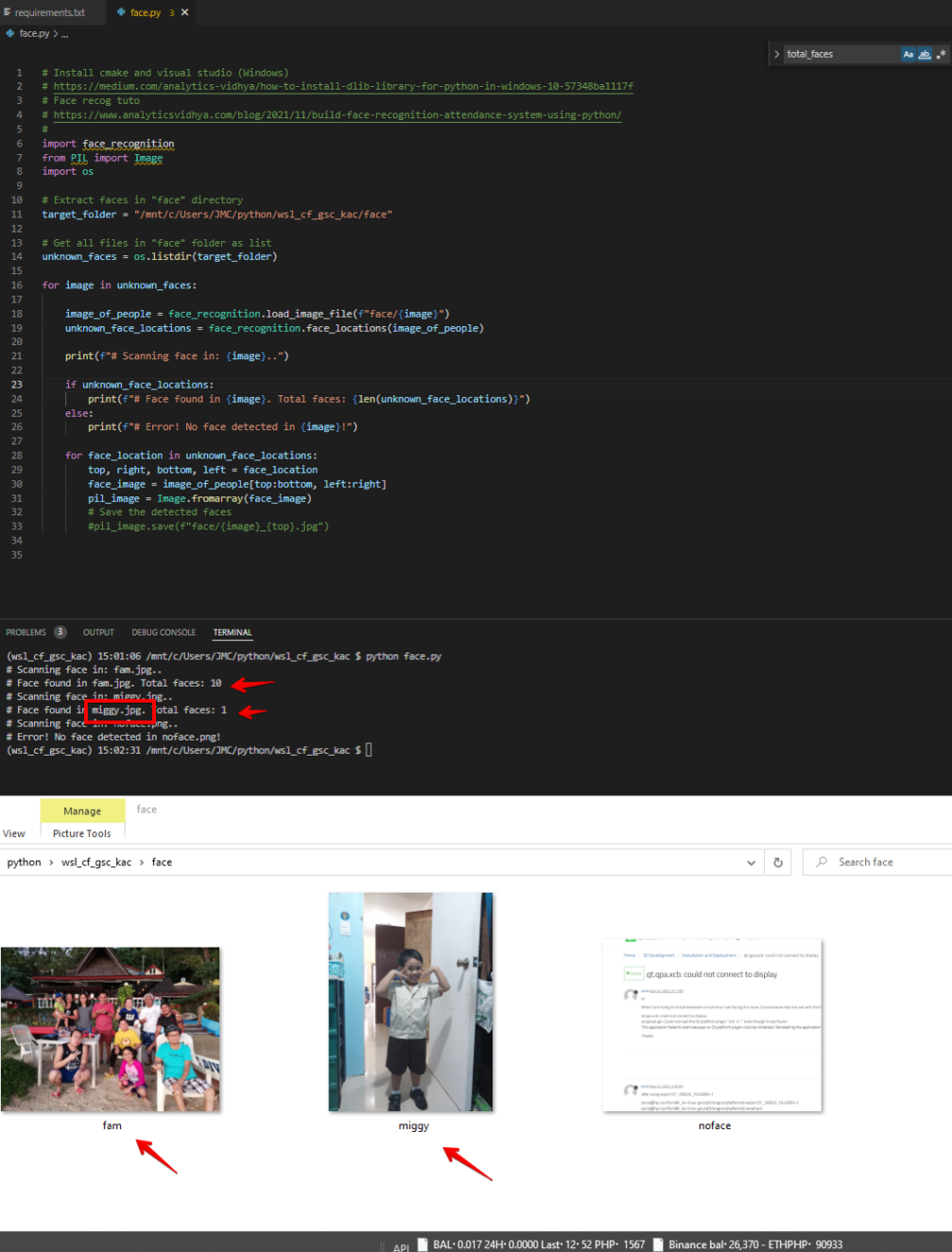Open the Output panel tab

point(98,633)
